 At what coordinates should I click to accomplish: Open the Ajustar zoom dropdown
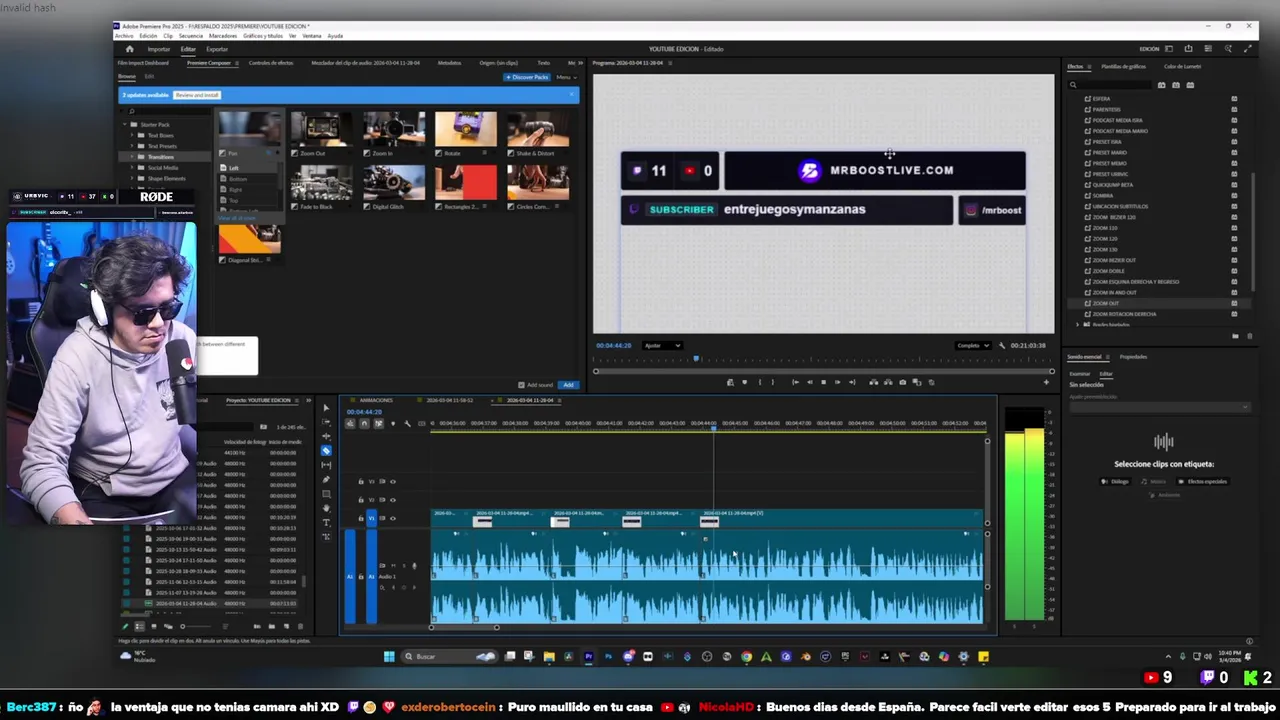(662, 346)
